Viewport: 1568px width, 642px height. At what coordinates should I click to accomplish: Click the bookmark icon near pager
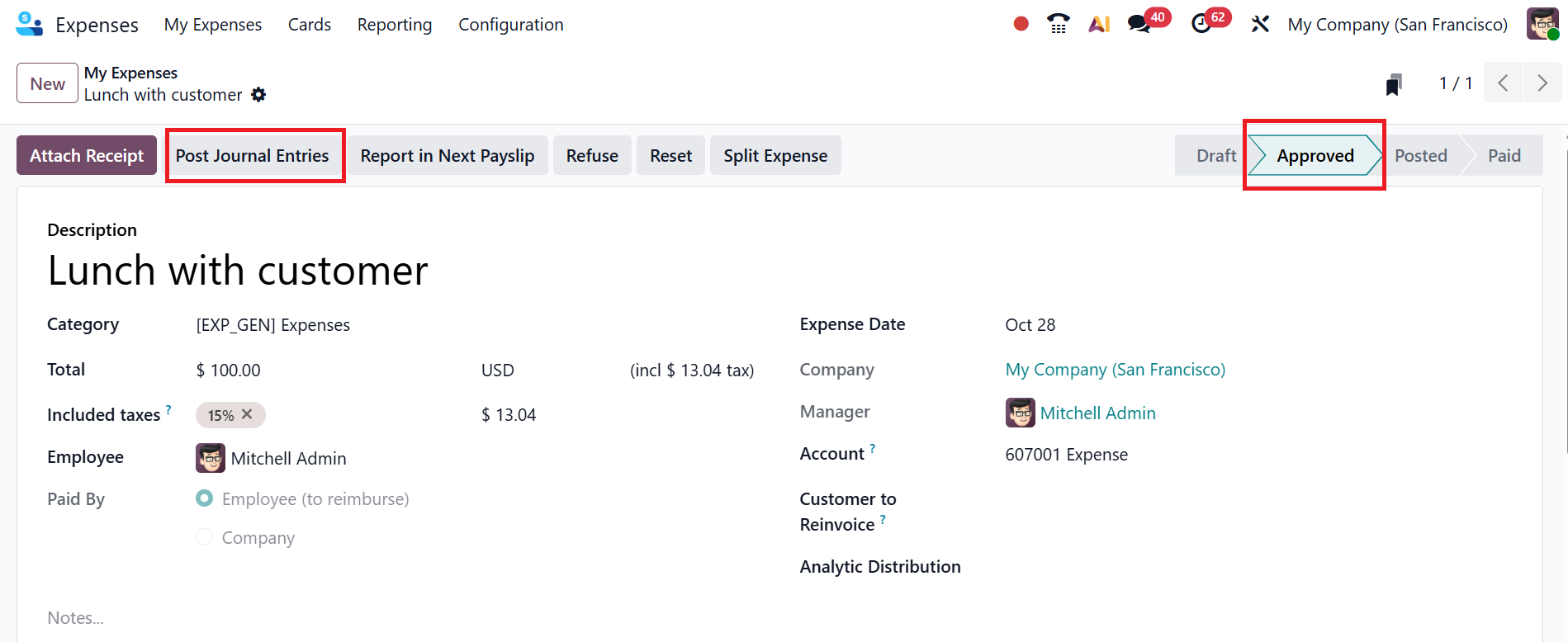point(1394,84)
